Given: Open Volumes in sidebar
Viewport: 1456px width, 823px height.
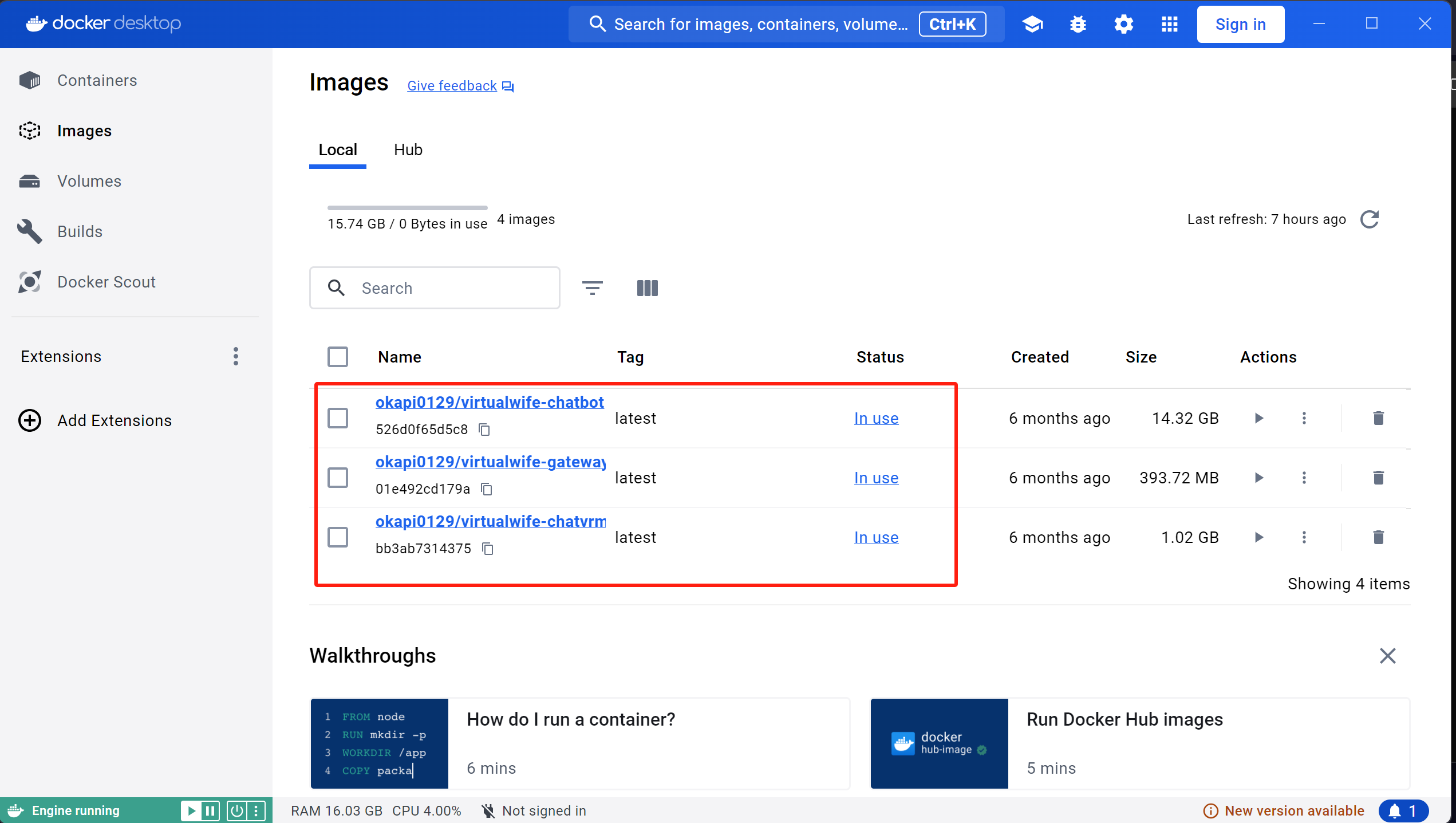Looking at the screenshot, I should [136, 181].
